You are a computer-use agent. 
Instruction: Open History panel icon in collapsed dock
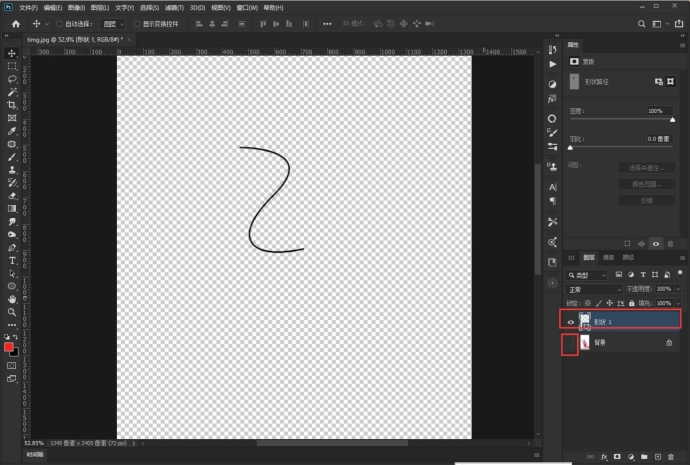(x=553, y=50)
